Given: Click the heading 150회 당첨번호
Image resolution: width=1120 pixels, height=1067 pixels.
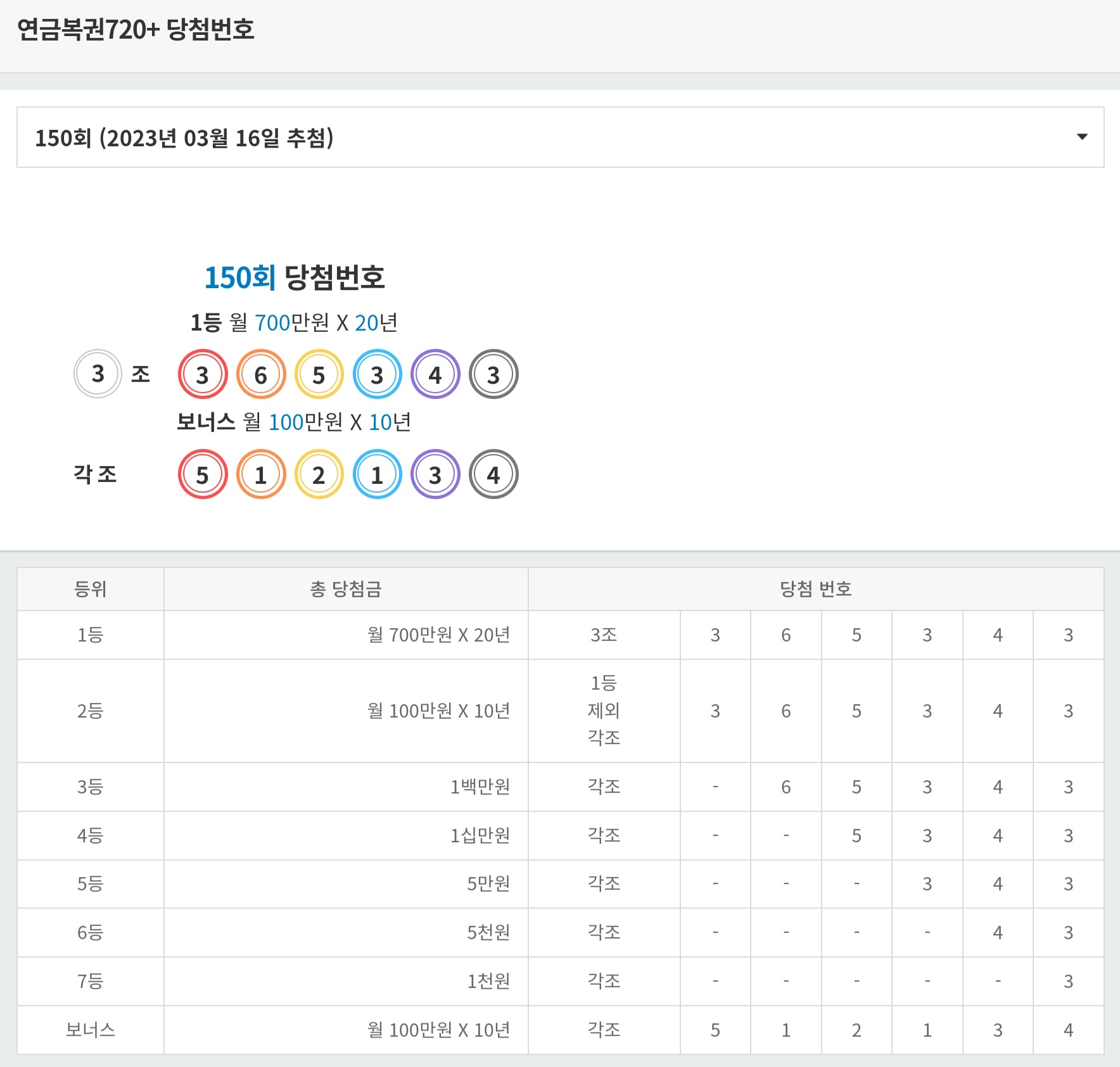Looking at the screenshot, I should pyautogui.click(x=295, y=277).
